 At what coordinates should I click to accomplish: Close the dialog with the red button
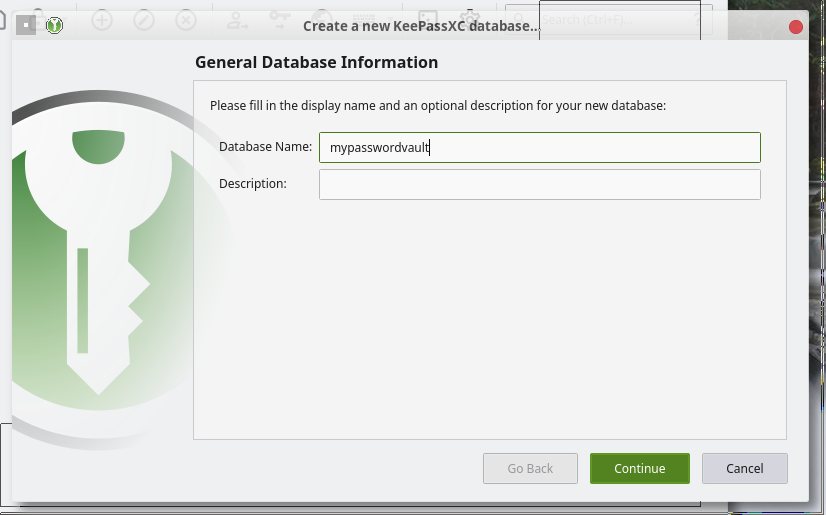[795, 27]
